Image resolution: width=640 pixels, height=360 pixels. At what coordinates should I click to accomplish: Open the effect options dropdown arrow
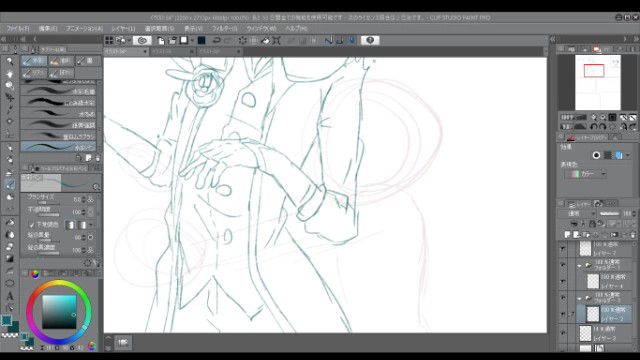point(628,155)
